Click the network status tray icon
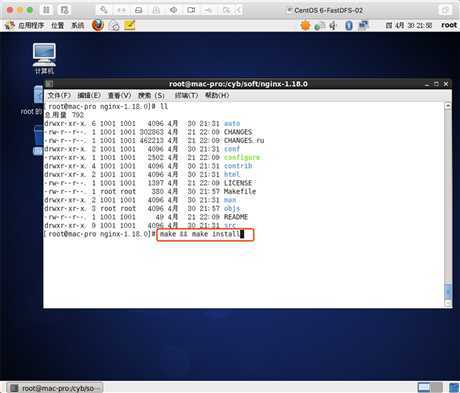Screen dimensions: 460x393 coord(319,26)
